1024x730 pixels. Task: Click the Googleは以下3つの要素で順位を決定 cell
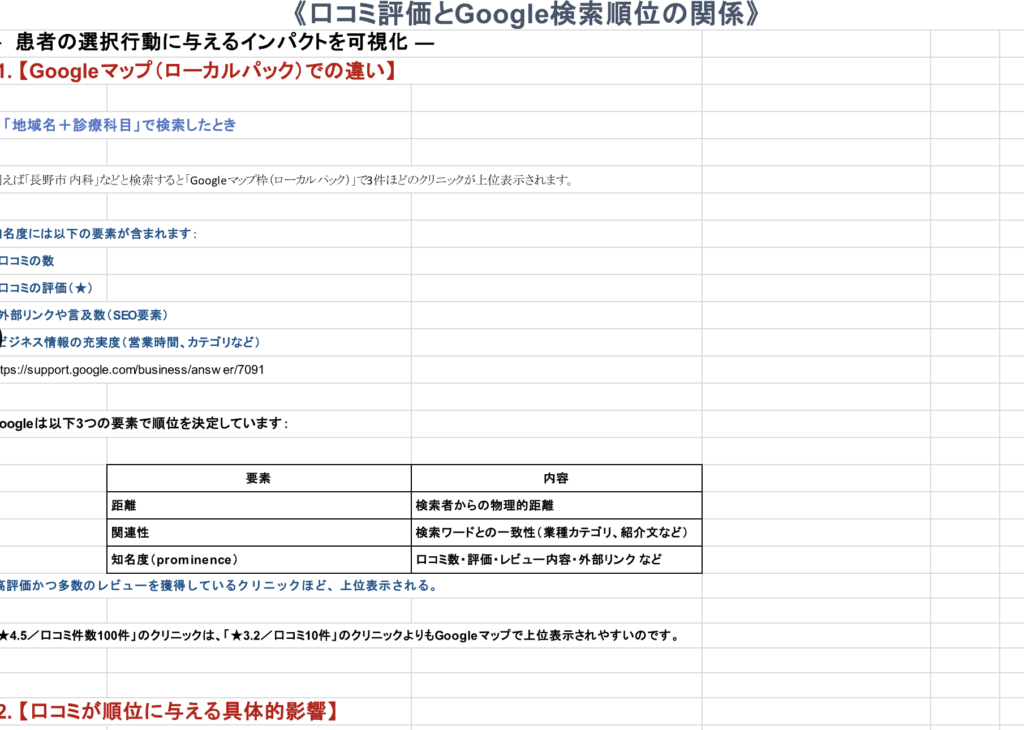pyautogui.click(x=144, y=423)
